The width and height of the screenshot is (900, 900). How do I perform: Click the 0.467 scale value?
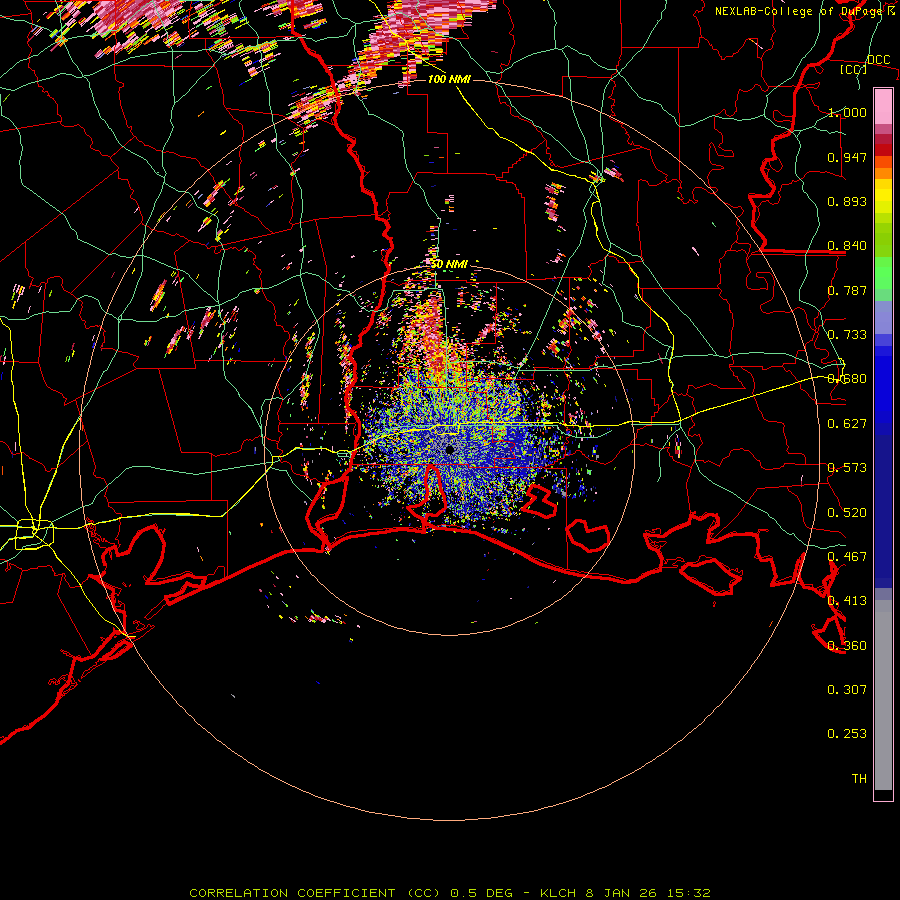pyautogui.click(x=847, y=557)
